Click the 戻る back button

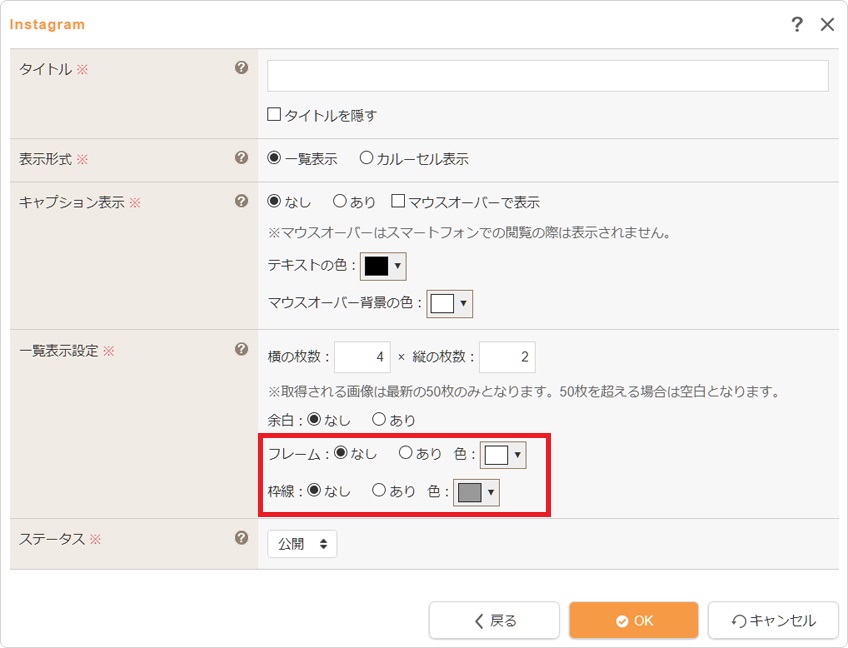tap(494, 620)
